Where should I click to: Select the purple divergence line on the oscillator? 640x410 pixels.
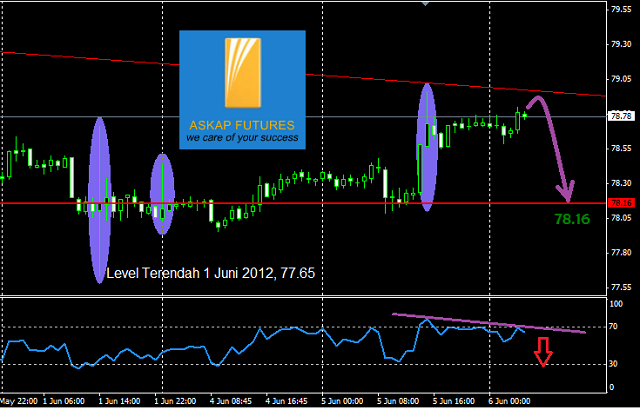(490, 322)
